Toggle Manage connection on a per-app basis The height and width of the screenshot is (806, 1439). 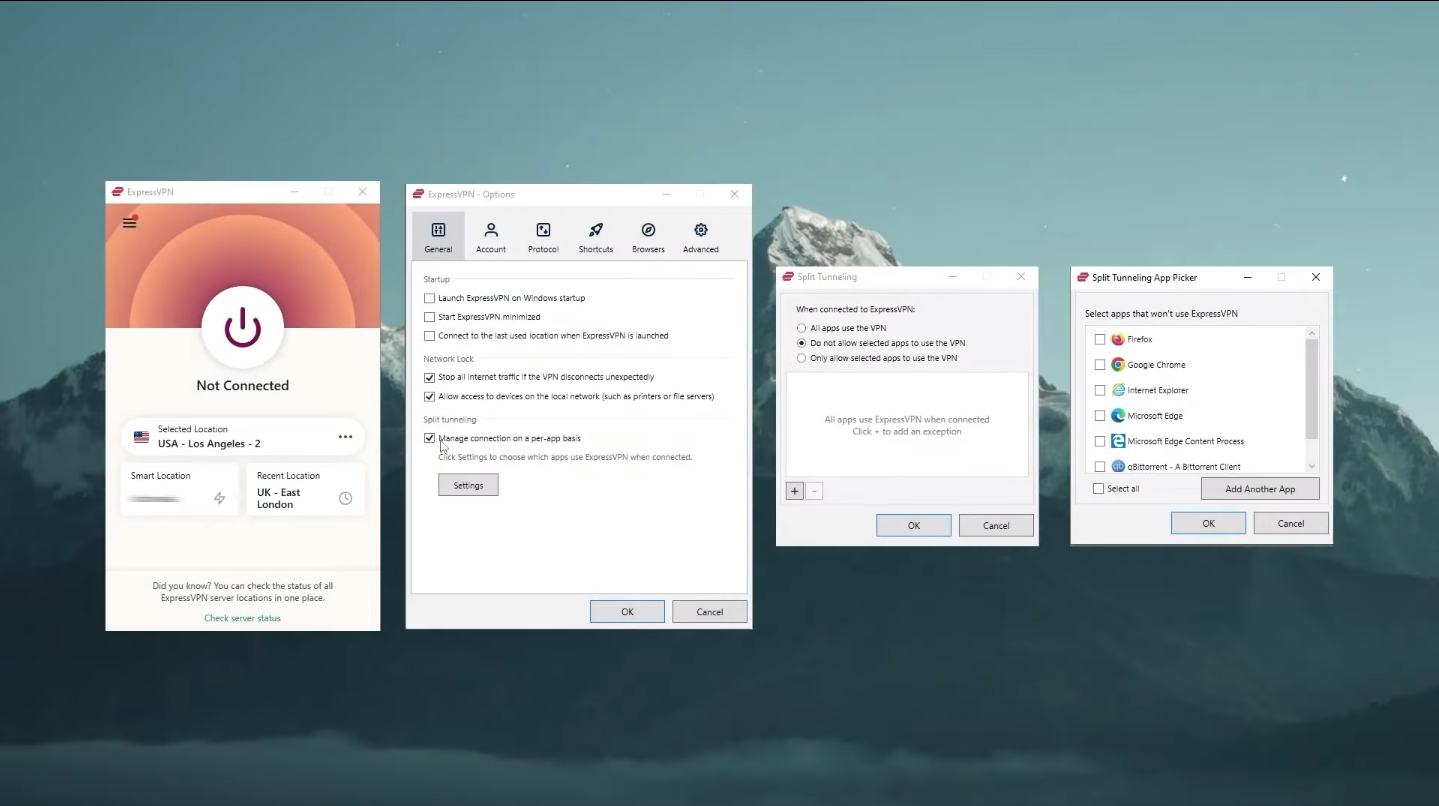(429, 438)
